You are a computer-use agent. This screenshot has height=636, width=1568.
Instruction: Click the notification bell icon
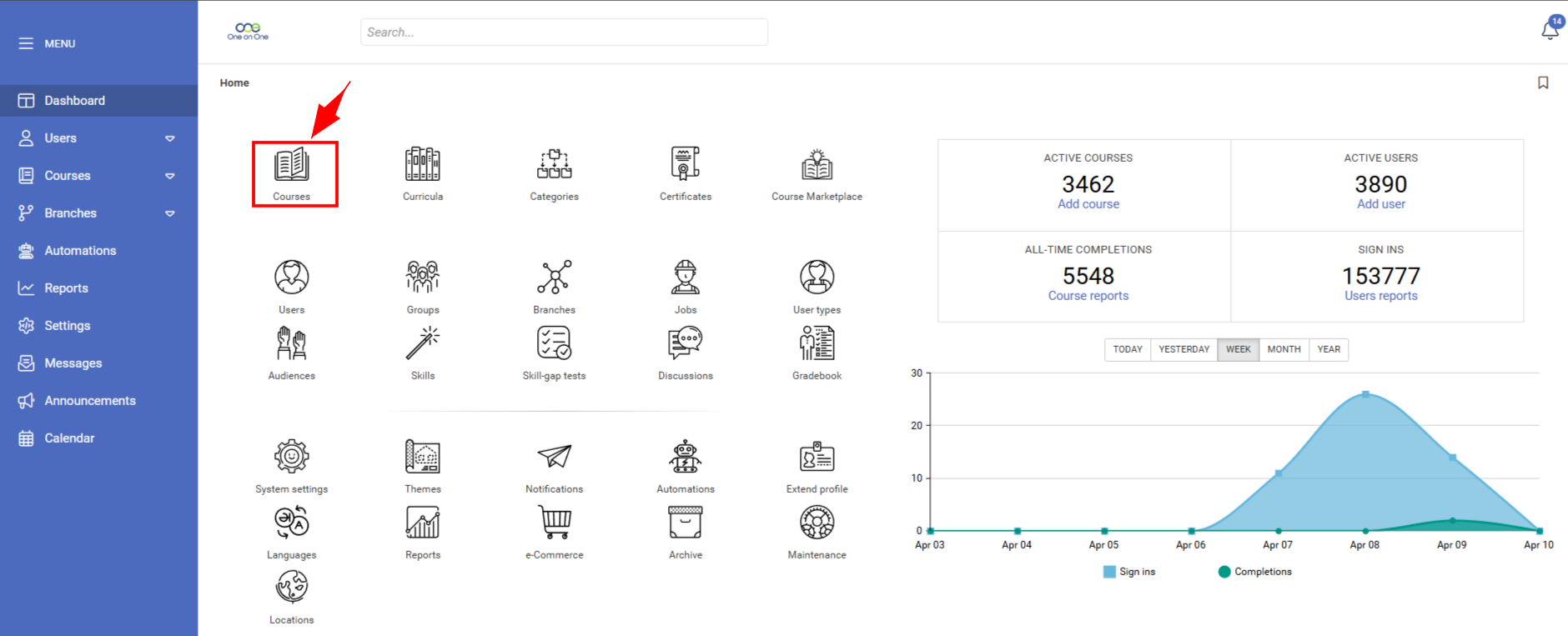pyautogui.click(x=1550, y=30)
